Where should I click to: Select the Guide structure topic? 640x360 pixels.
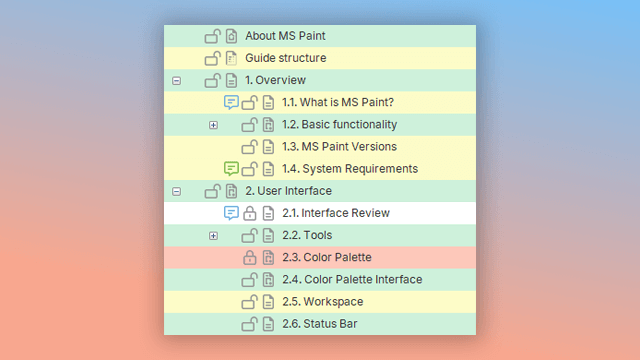pos(286,58)
